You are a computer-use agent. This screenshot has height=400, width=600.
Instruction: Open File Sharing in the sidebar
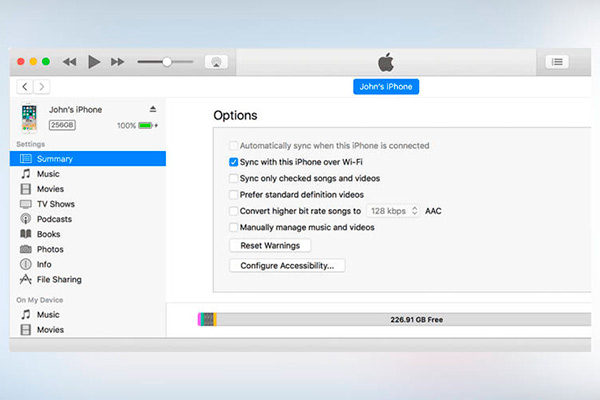88,279
